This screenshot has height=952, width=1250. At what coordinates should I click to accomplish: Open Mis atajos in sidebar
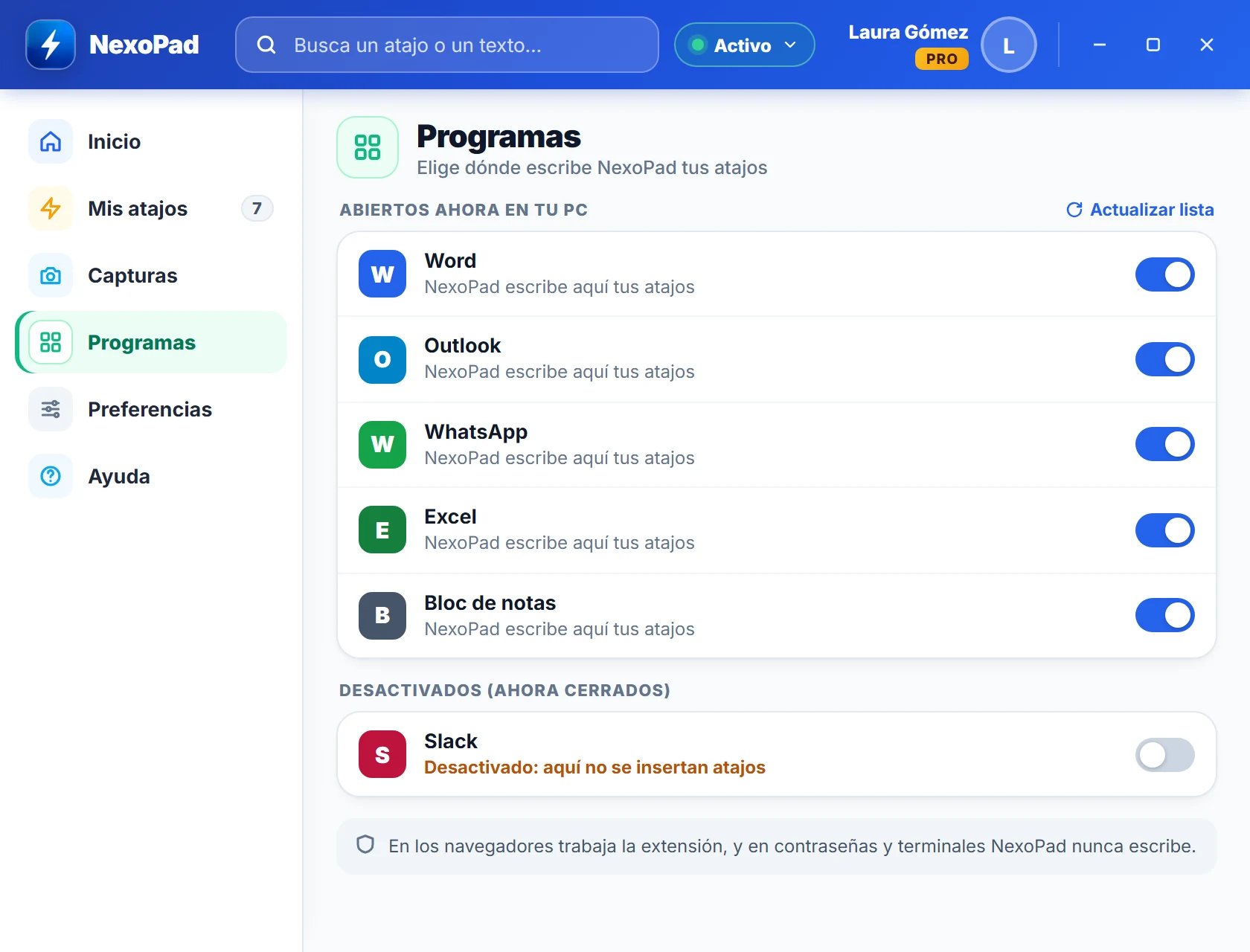(151, 208)
